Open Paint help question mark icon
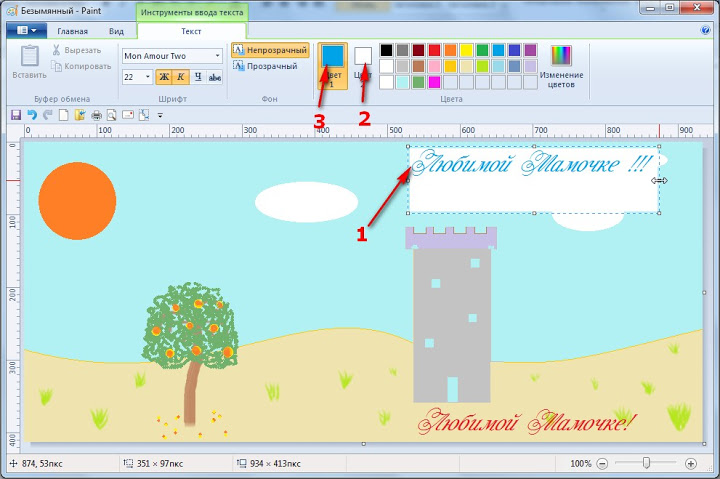Image resolution: width=720 pixels, height=479 pixels. 706,31
